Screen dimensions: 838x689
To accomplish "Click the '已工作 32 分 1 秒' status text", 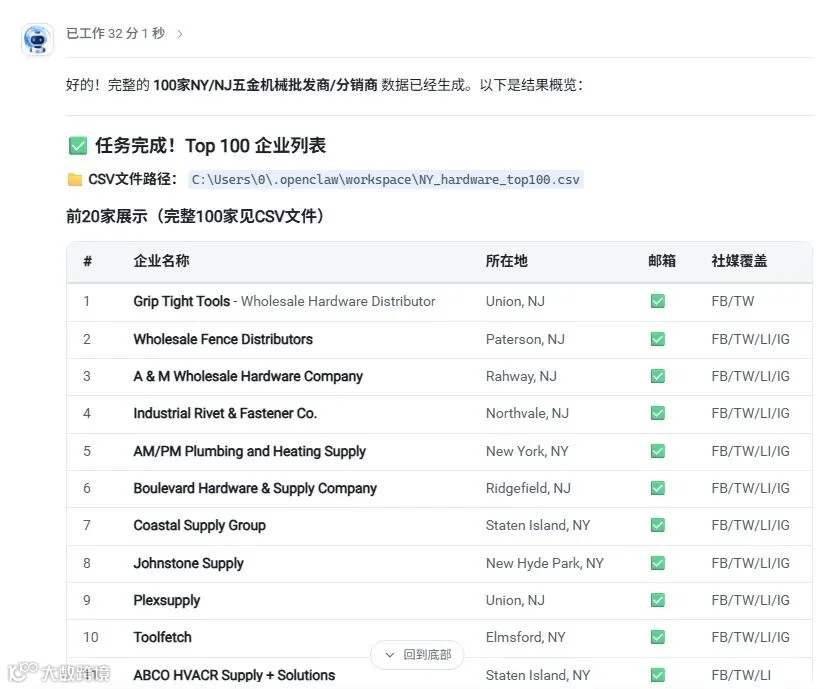I will coord(115,34).
